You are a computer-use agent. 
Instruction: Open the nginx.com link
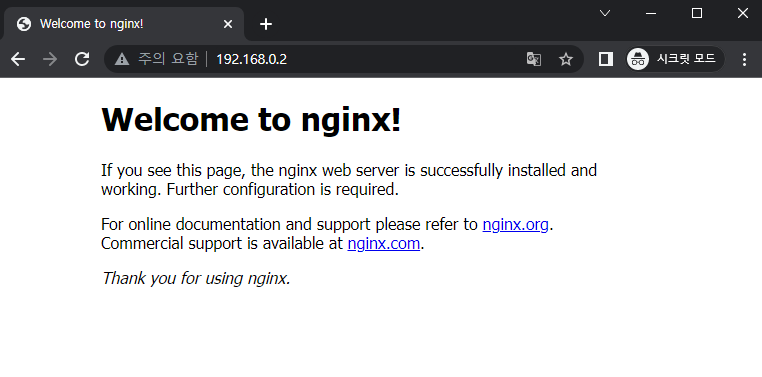click(383, 243)
